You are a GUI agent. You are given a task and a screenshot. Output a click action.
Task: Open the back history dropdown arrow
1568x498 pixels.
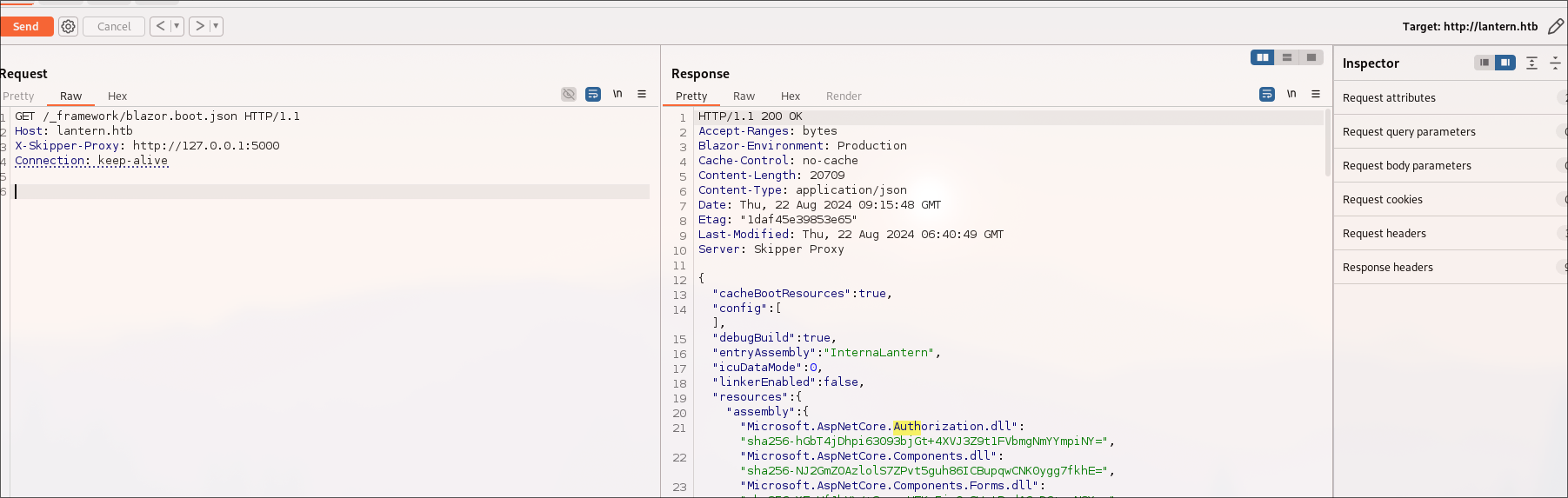[x=177, y=27]
